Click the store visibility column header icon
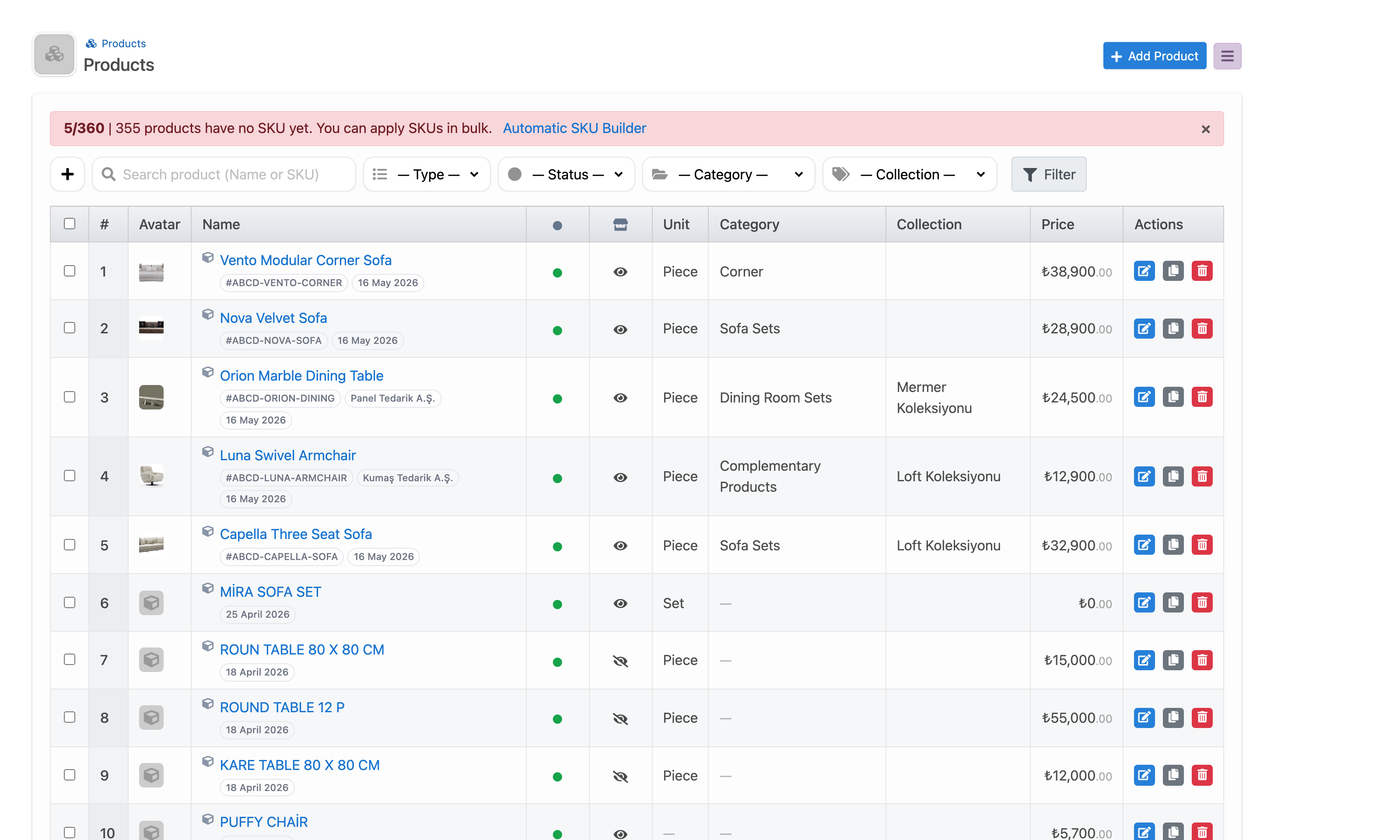Image resolution: width=1400 pixels, height=840 pixels. [x=619, y=225]
